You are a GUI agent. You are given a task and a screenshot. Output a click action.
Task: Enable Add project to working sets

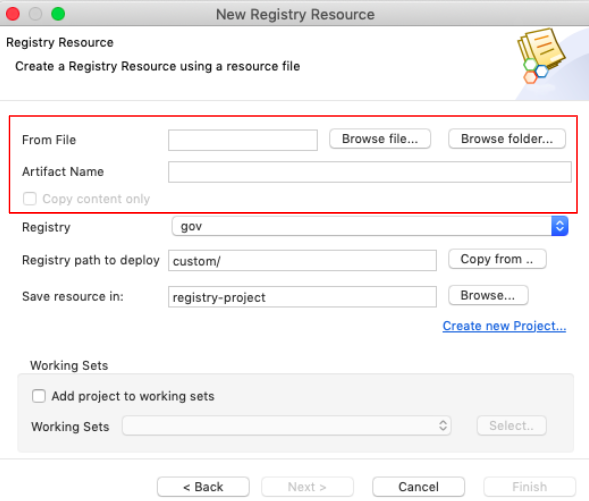[x=39, y=396]
